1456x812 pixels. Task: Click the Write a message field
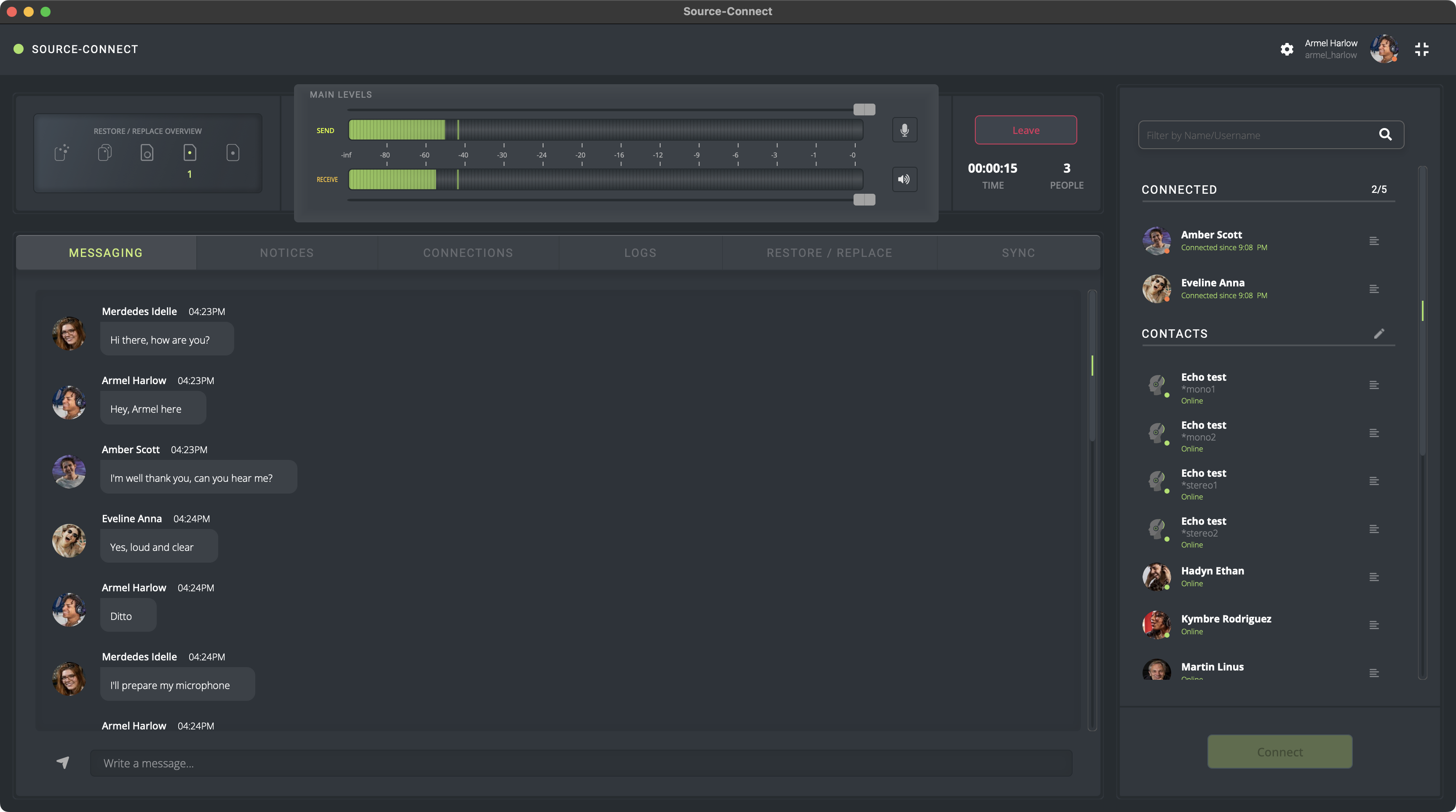coord(581,763)
